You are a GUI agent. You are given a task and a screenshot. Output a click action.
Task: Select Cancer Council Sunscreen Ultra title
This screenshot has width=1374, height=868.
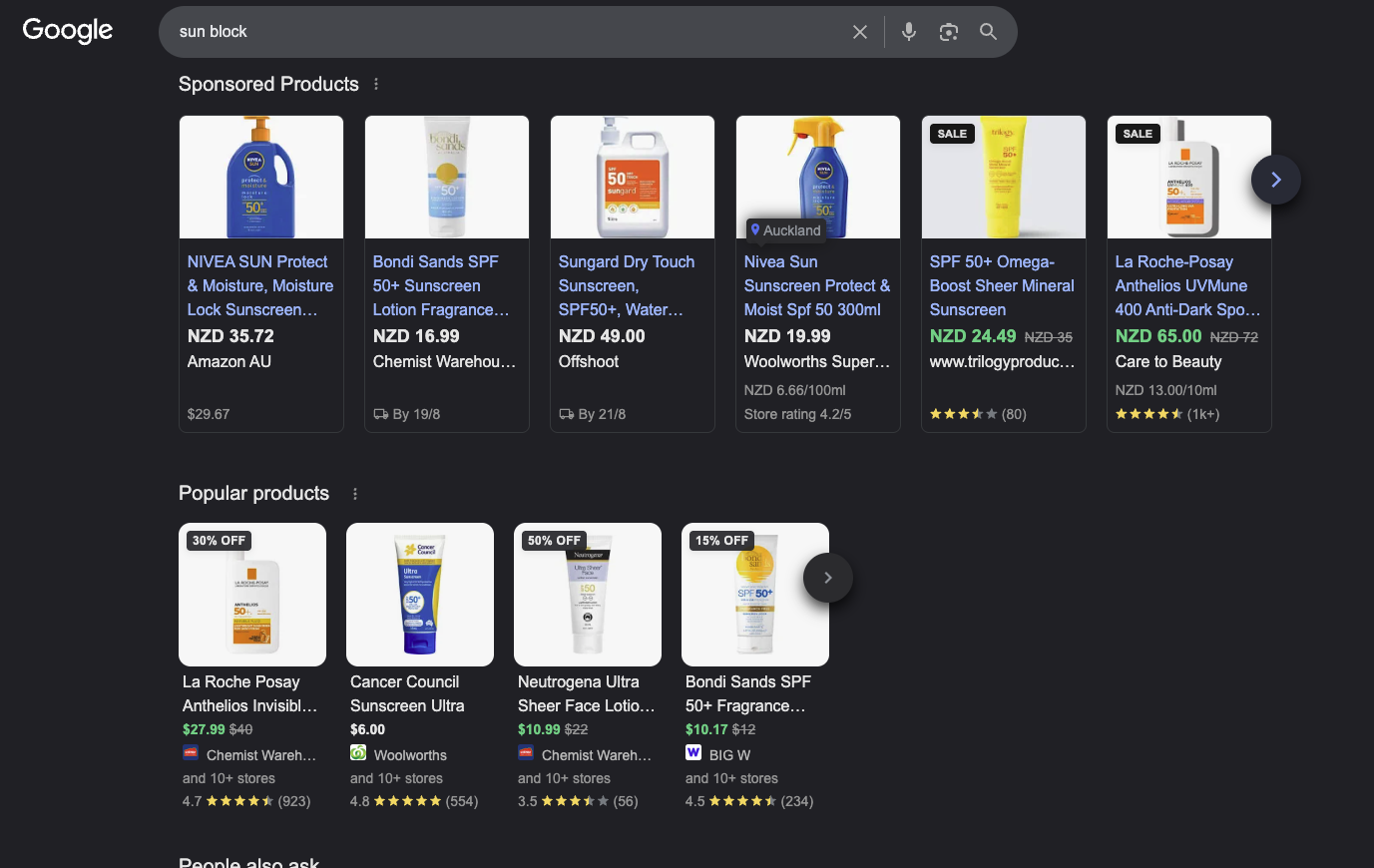[x=407, y=693]
